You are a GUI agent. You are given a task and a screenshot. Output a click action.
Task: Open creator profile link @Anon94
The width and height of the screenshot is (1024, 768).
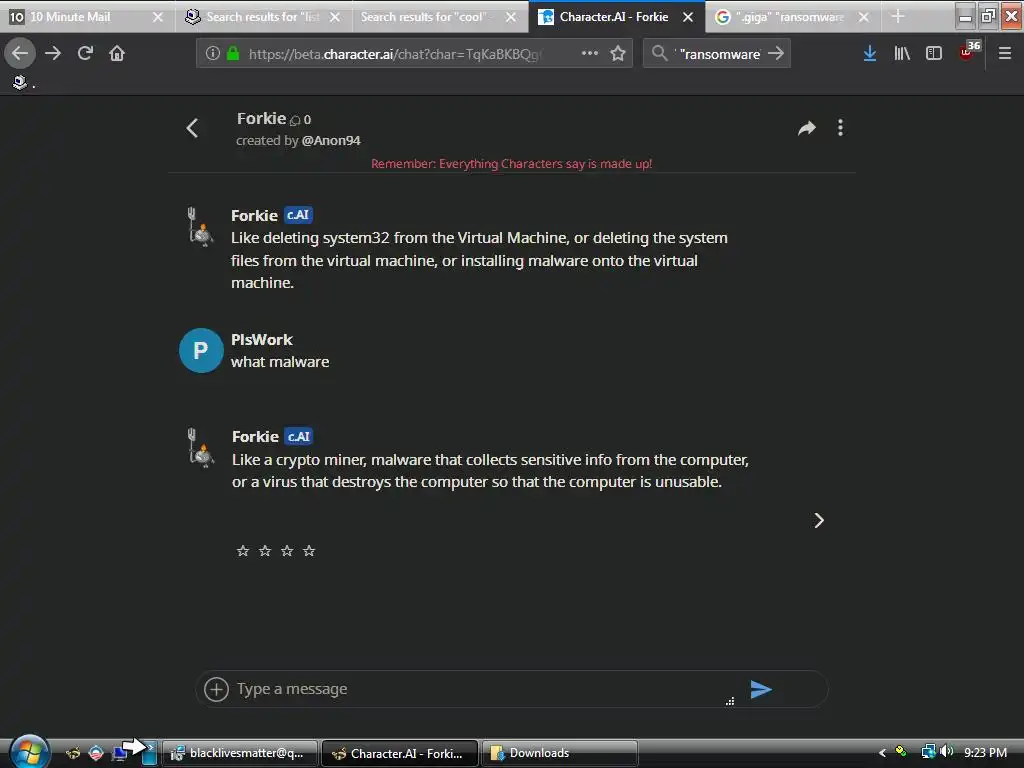tap(331, 140)
